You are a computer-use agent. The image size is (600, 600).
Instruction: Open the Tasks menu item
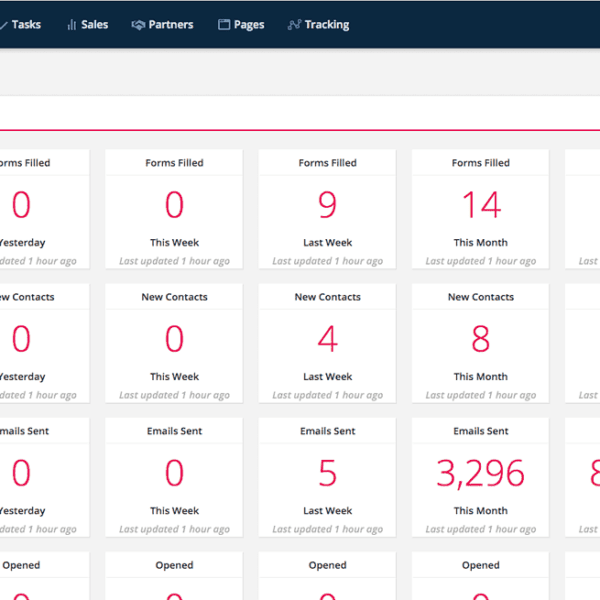click(20, 24)
